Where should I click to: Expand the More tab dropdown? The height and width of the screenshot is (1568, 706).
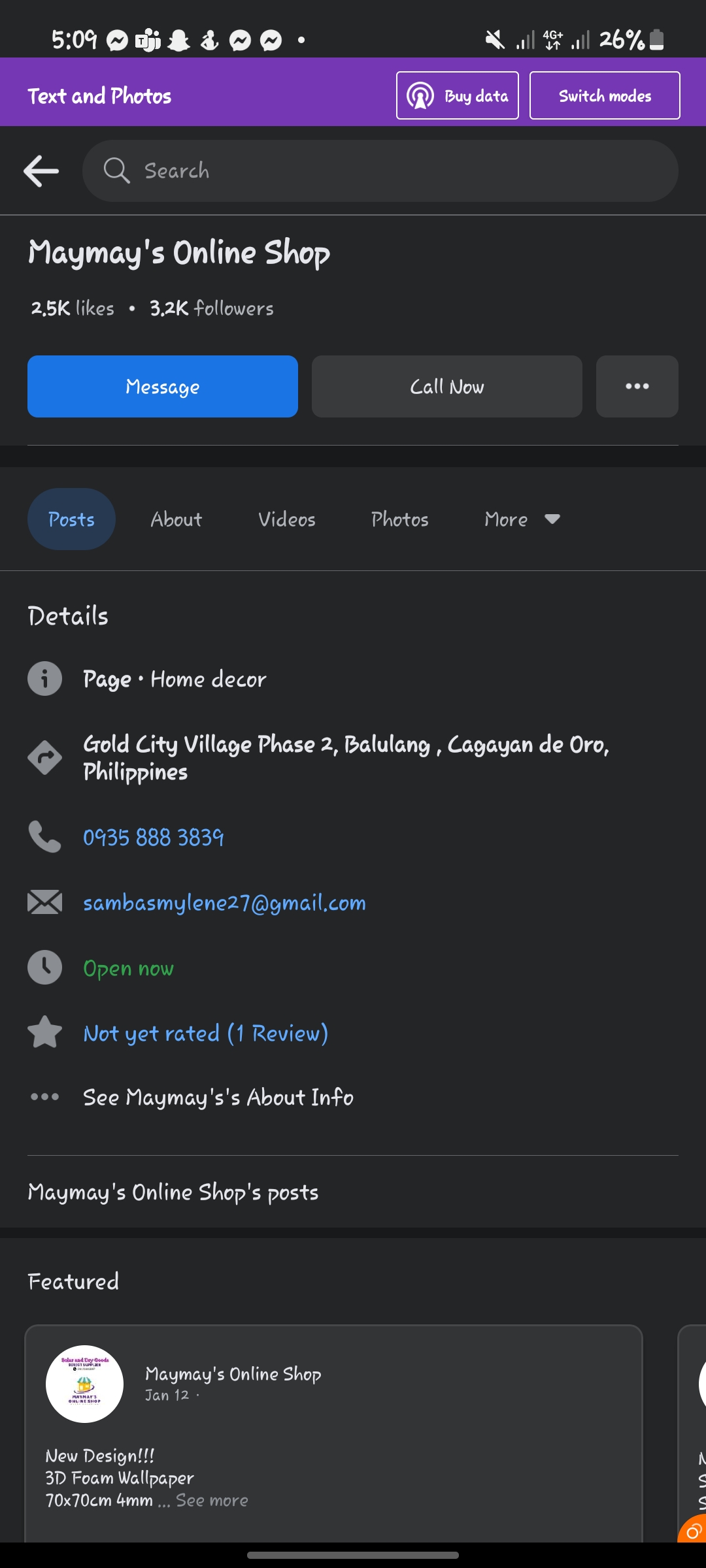tap(522, 519)
